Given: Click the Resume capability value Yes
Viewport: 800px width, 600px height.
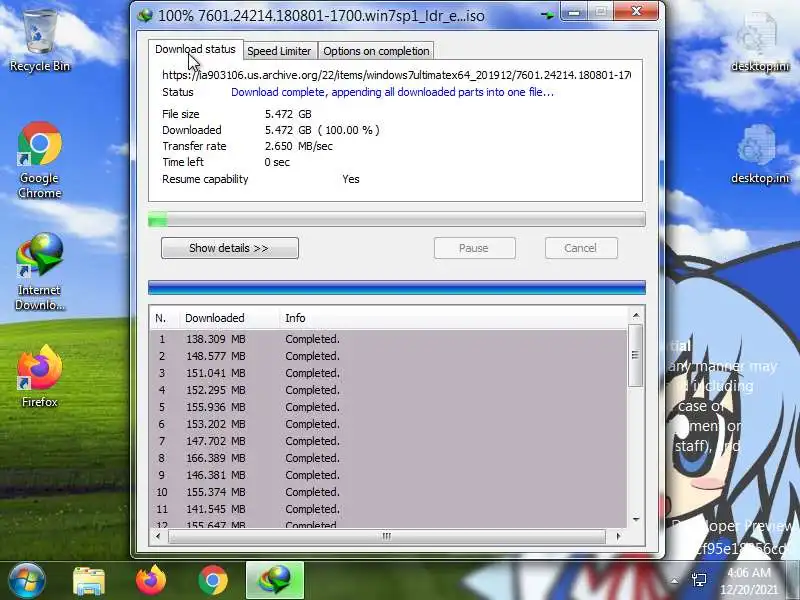Looking at the screenshot, I should click(x=351, y=179).
